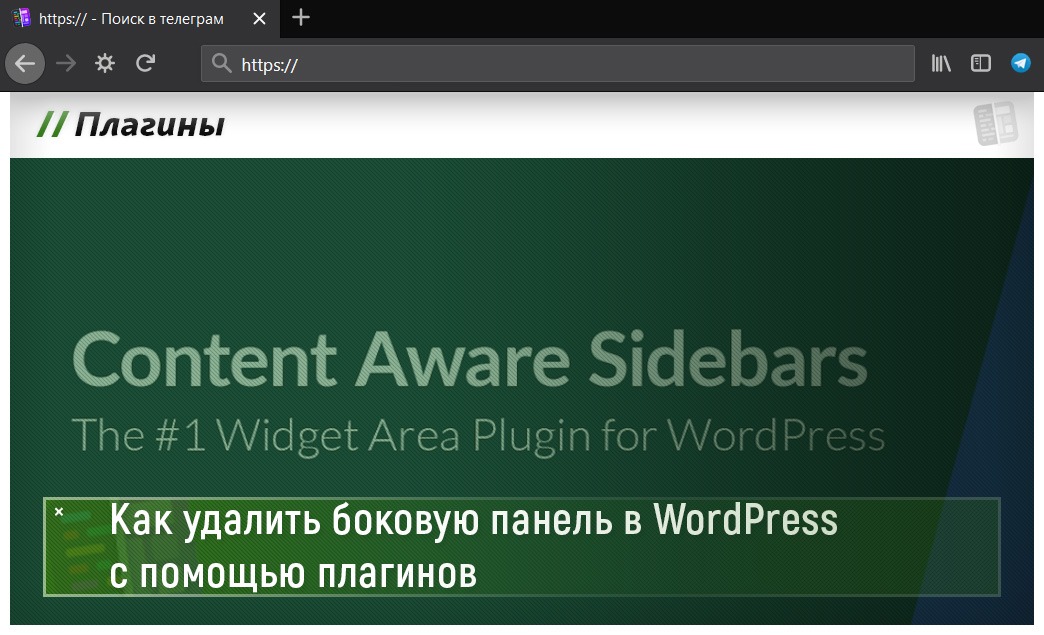This screenshot has height=635, width=1044.
Task: Click the small x icon in title box
Action: tap(59, 511)
